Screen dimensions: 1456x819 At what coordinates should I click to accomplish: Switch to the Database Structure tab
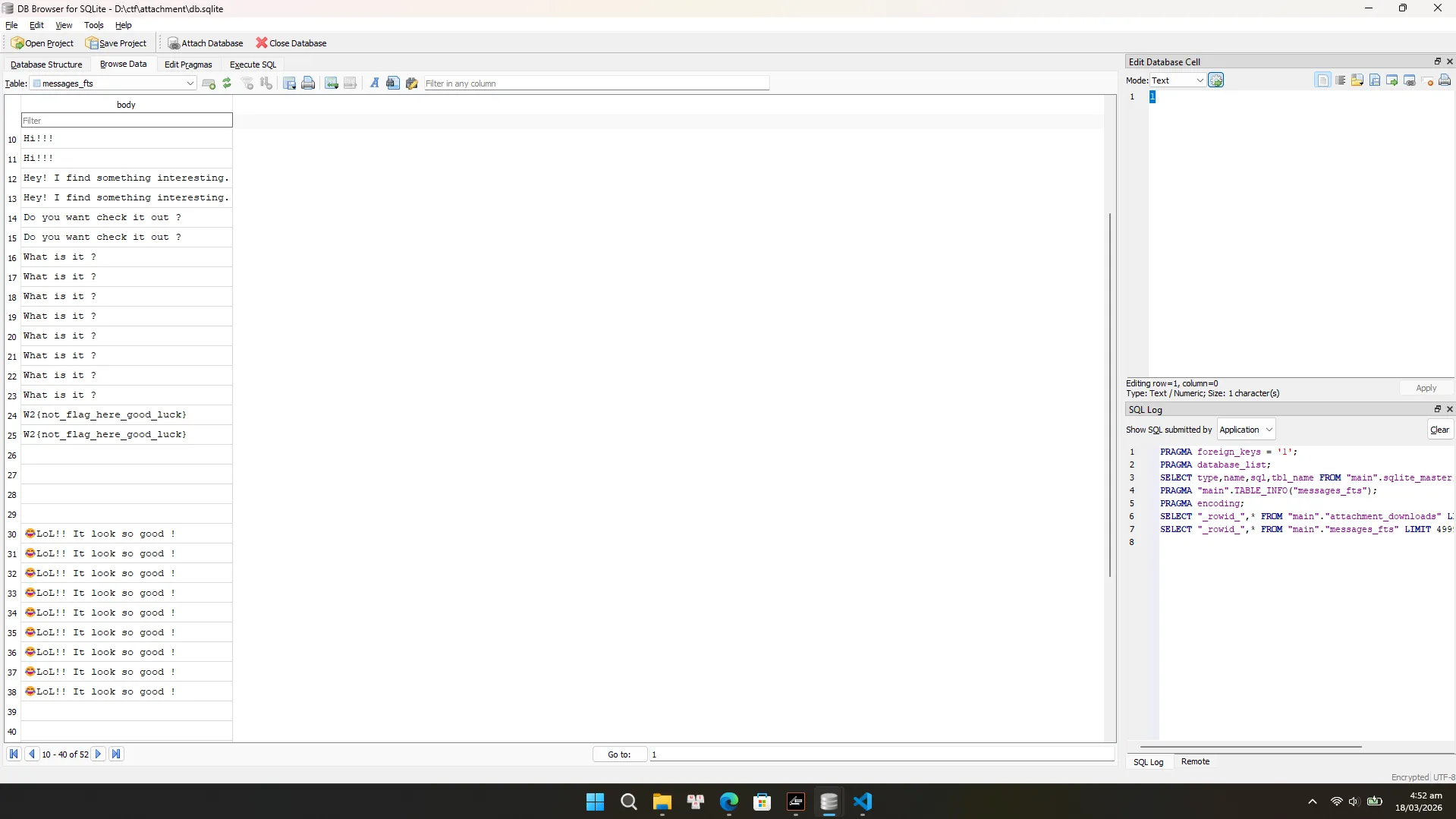[x=46, y=65]
